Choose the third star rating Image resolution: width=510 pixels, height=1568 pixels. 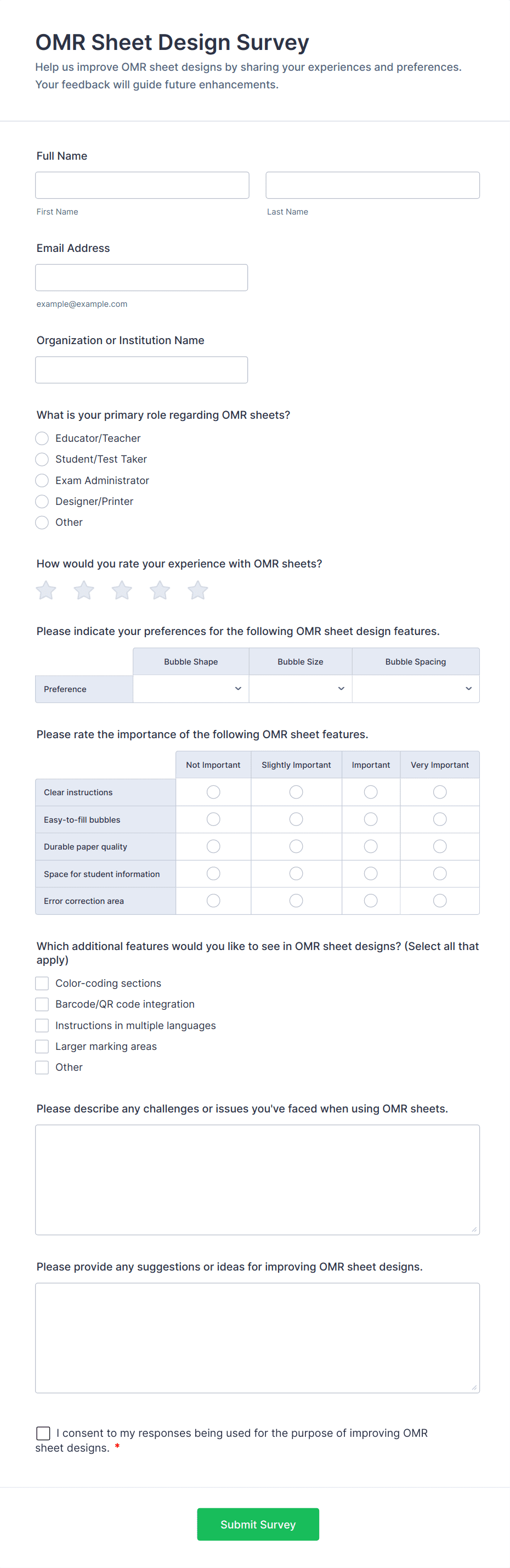click(122, 590)
